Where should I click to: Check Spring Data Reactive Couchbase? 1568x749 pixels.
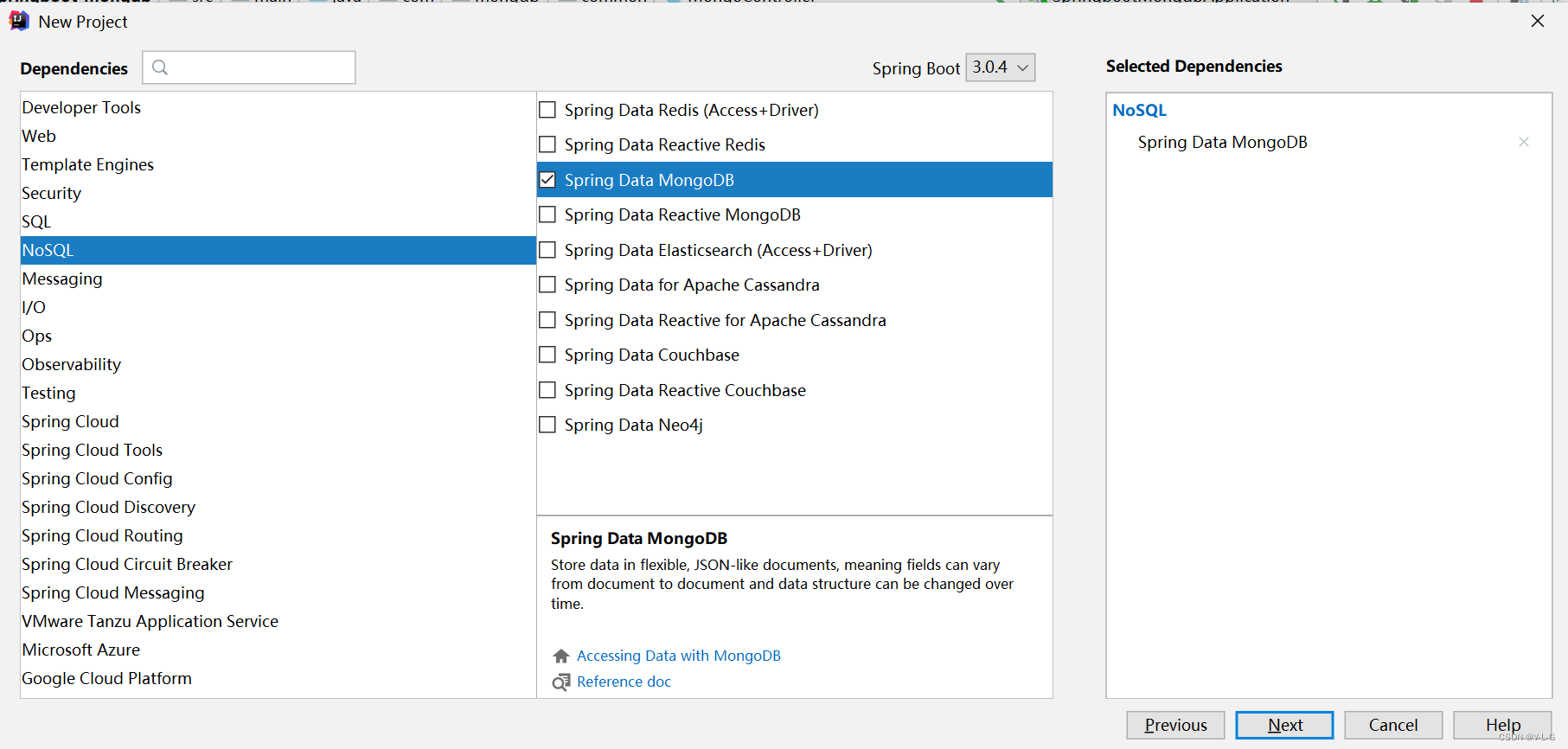pyautogui.click(x=547, y=390)
